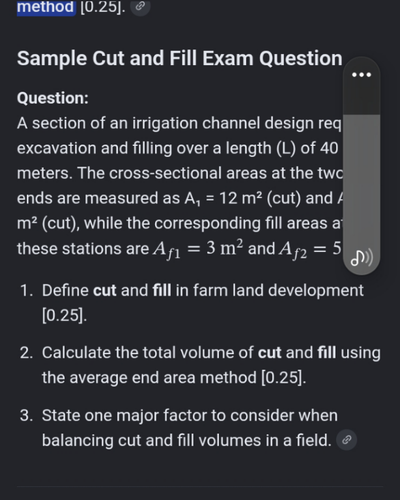
Task: Click bold "cut" in the Calculate list item
Action: (x=269, y=353)
